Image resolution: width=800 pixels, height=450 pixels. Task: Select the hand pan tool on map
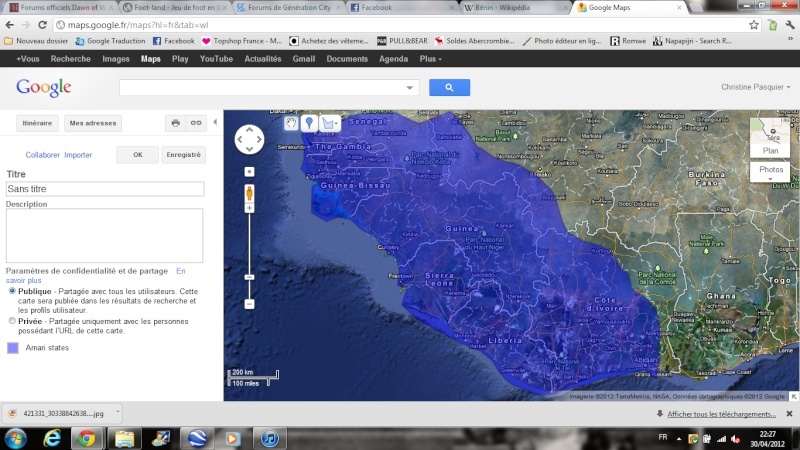tap(291, 123)
